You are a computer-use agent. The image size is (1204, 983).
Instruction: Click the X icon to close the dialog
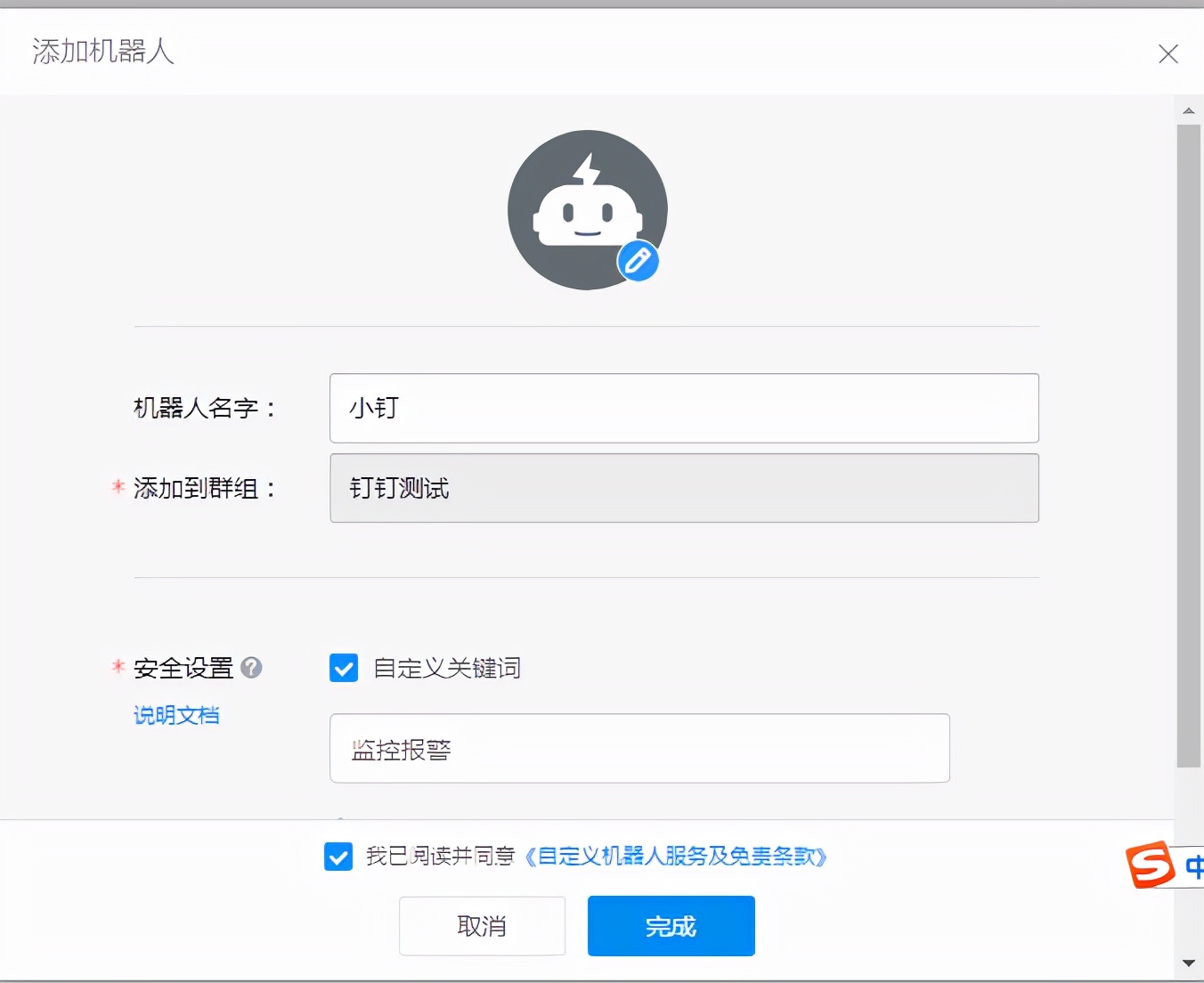(x=1168, y=54)
